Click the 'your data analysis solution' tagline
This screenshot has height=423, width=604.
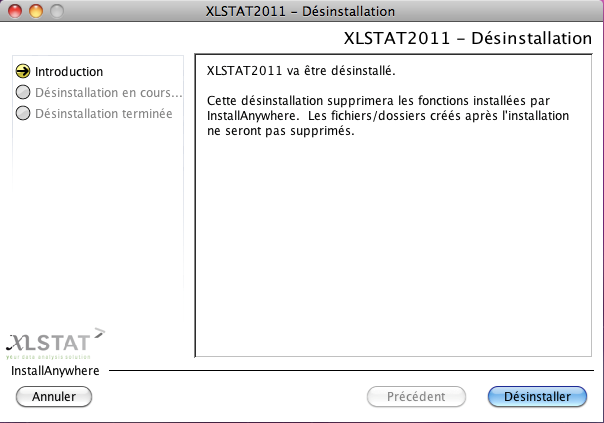coord(48,355)
